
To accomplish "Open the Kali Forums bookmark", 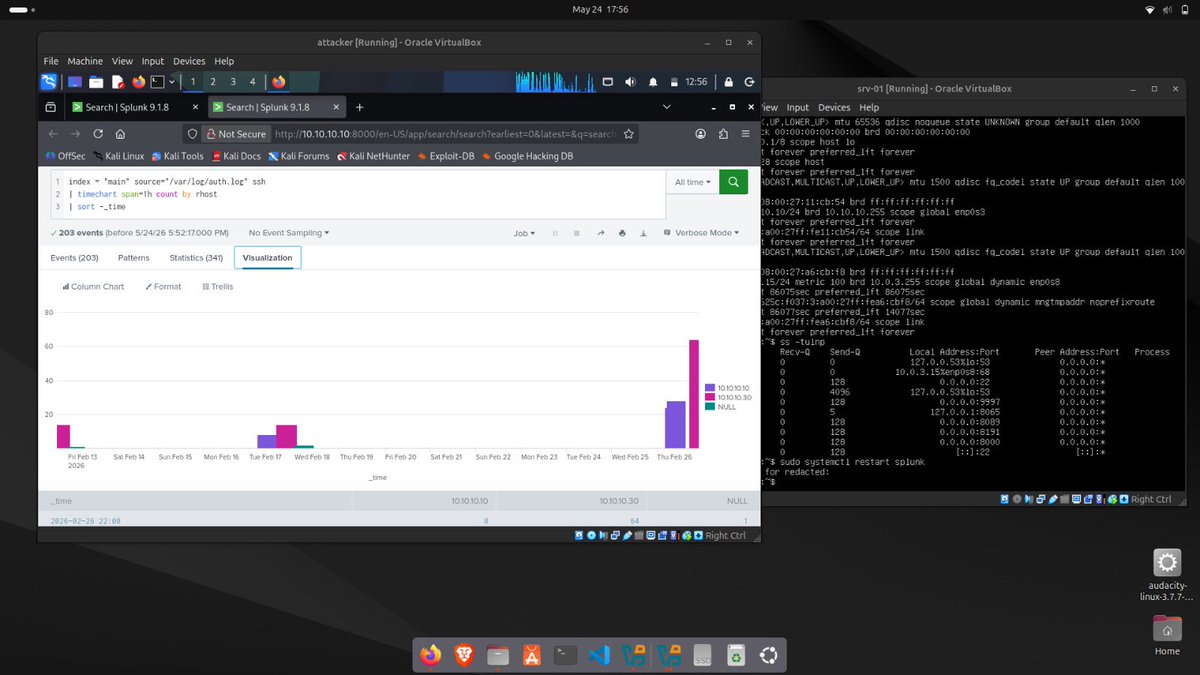I will (298, 156).
